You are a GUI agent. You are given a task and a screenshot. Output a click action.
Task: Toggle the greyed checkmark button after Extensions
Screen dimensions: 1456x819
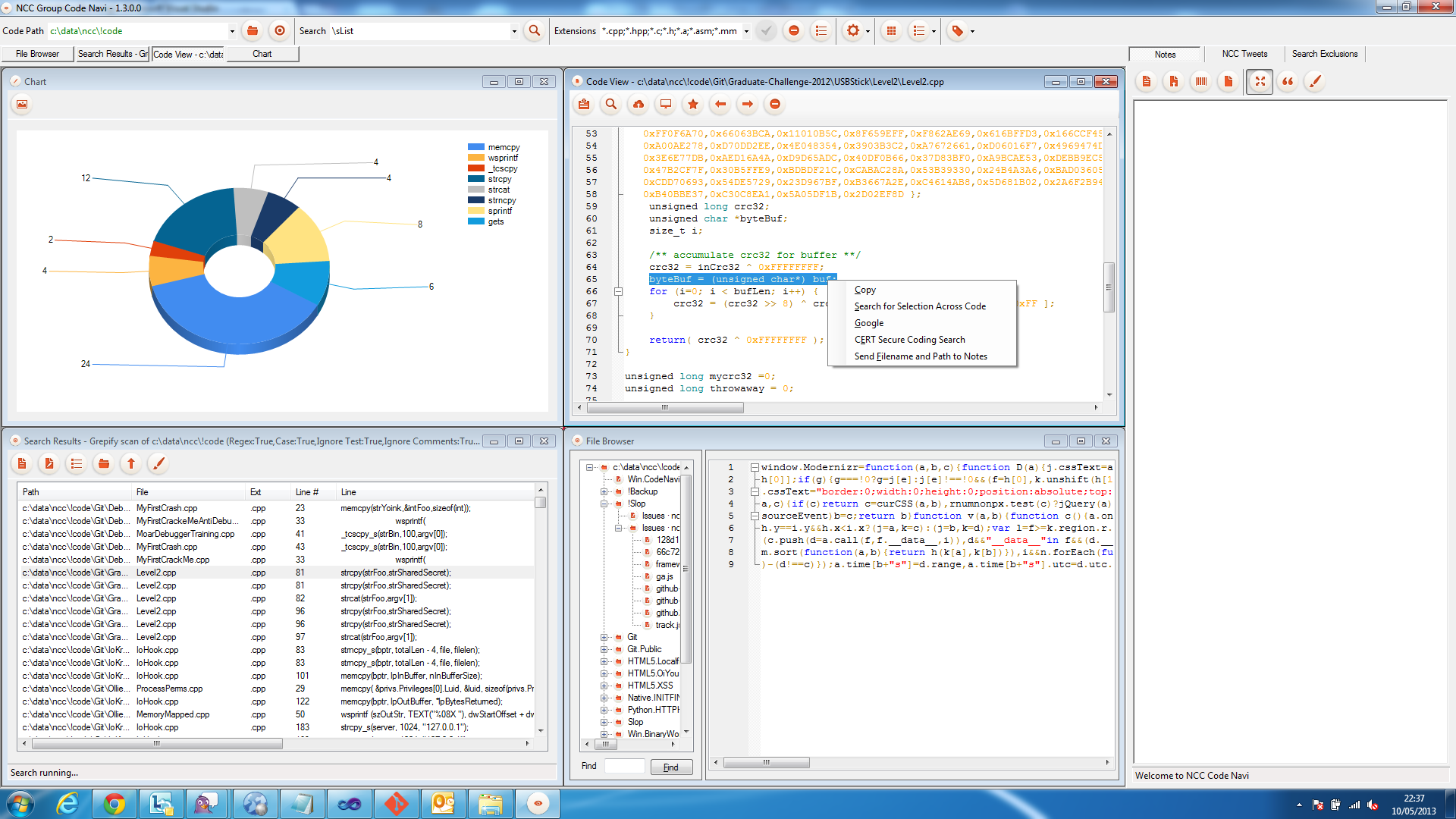[767, 31]
